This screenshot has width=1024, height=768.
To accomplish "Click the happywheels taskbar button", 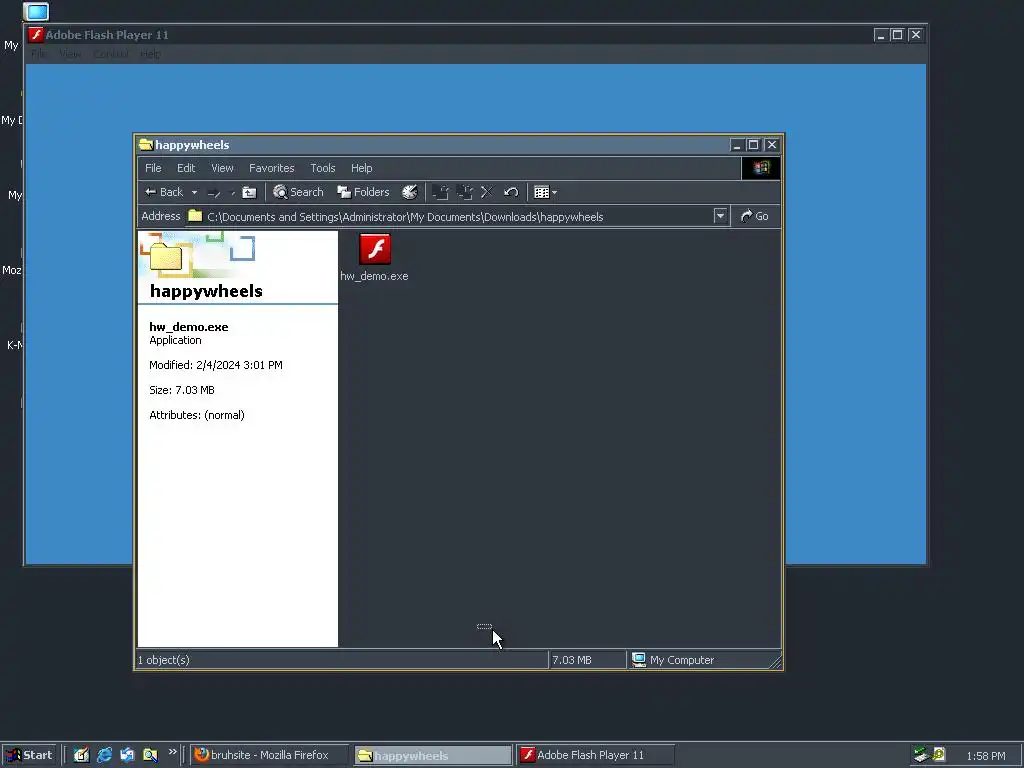I will pyautogui.click(x=433, y=756).
